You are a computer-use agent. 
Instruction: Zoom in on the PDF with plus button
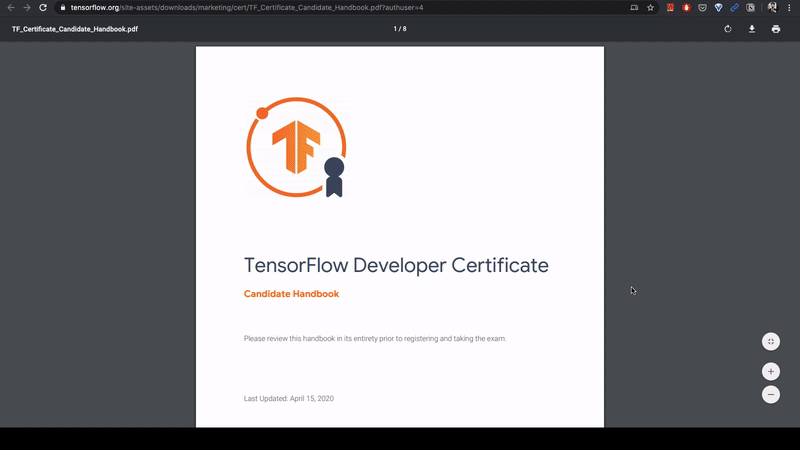pyautogui.click(x=771, y=371)
